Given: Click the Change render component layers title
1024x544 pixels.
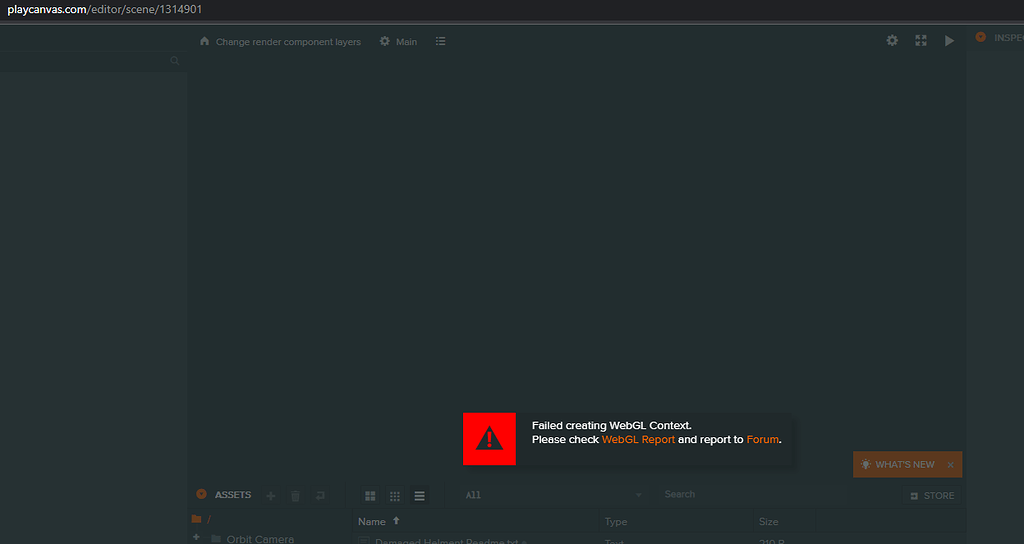Looking at the screenshot, I should tap(288, 42).
